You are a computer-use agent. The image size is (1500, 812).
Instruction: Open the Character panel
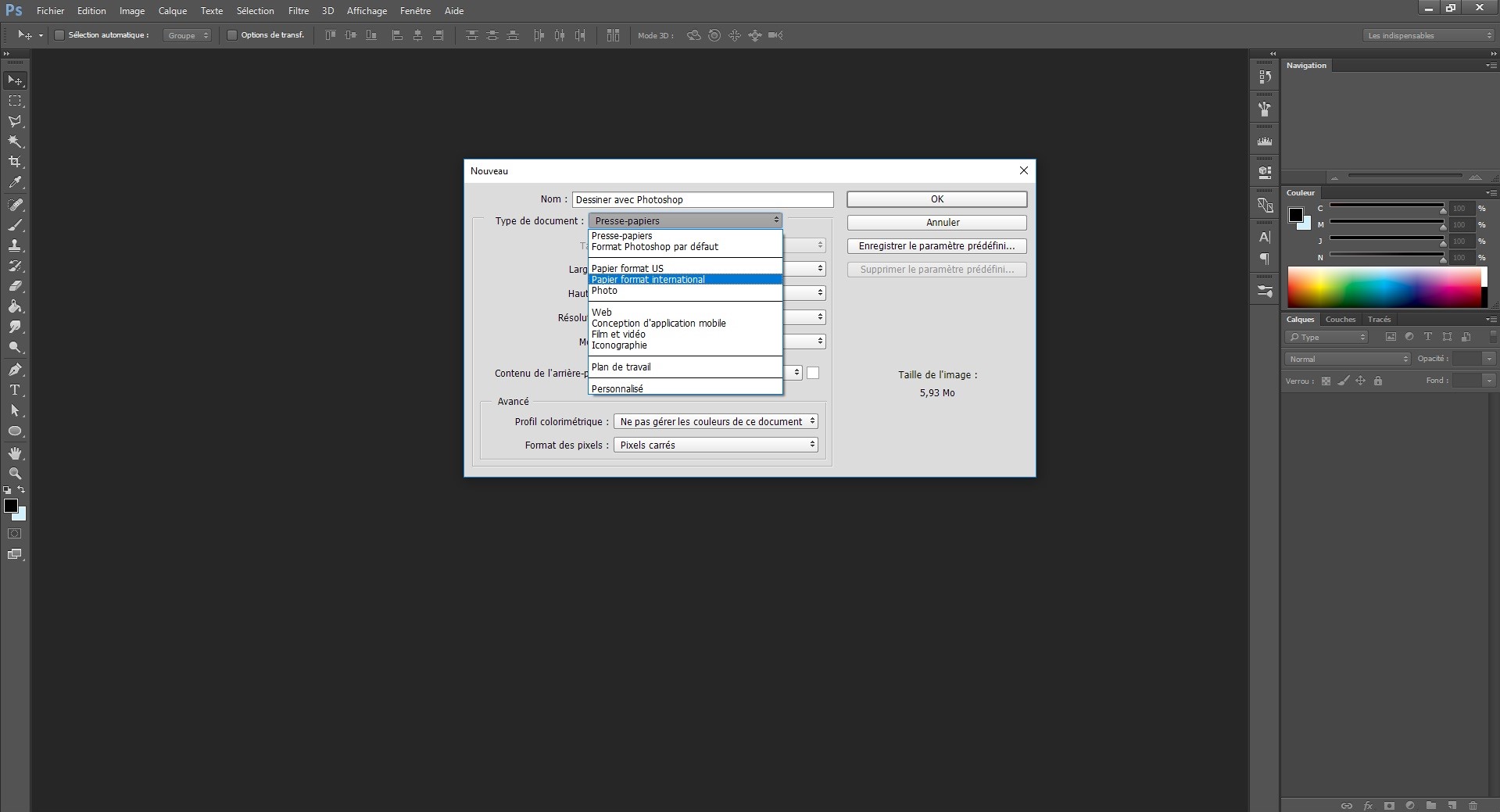coord(1265,237)
